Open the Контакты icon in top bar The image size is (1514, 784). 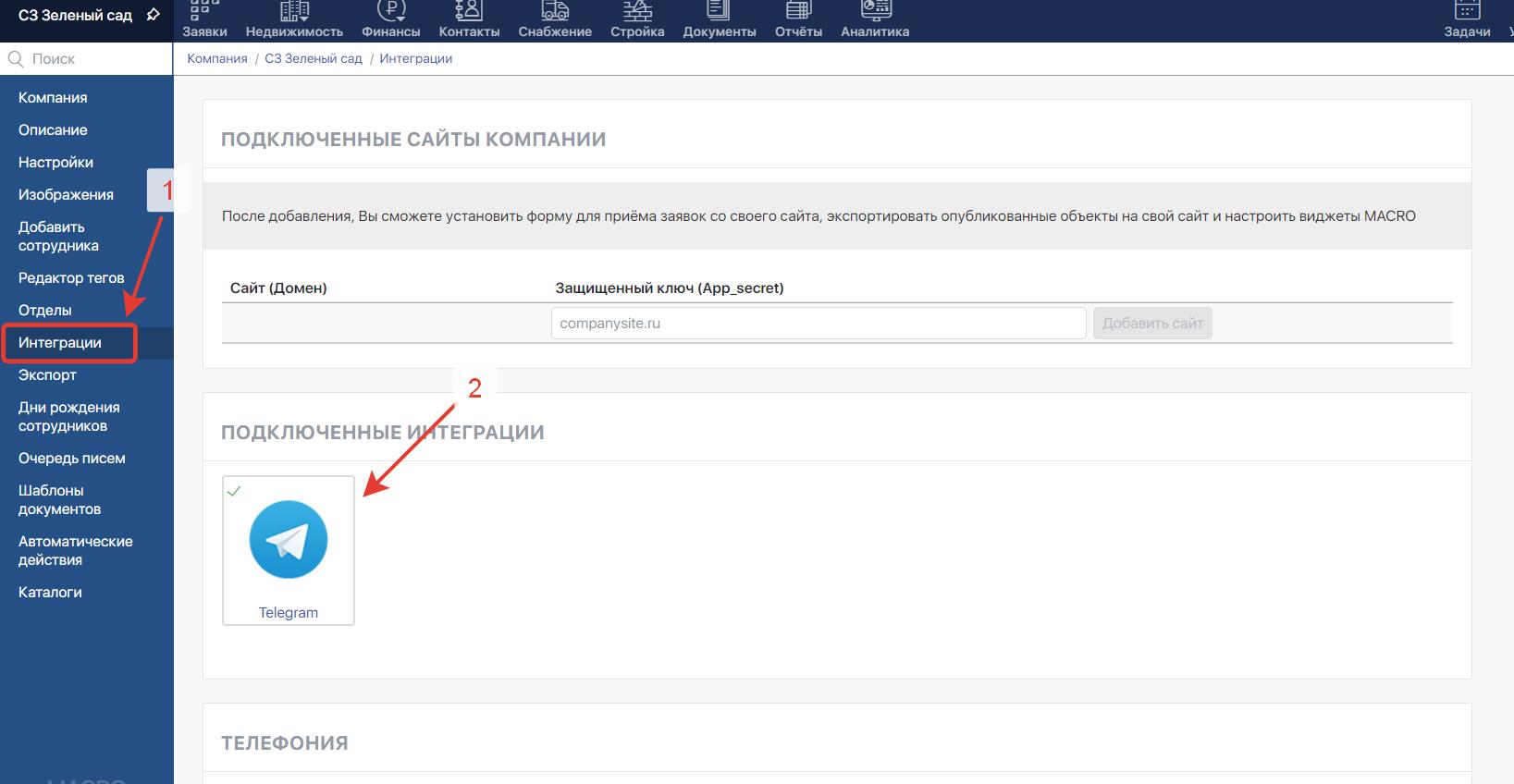[469, 11]
